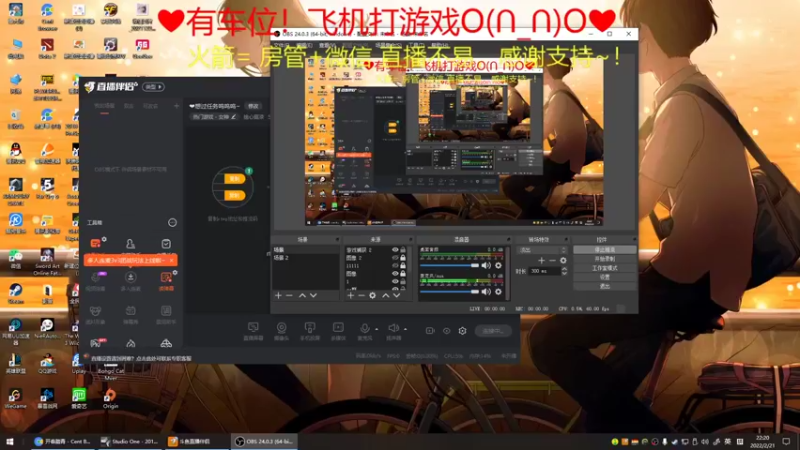Viewport: 800px width, 450px height.
Task: Open the stream settings help link
Action: [142, 358]
